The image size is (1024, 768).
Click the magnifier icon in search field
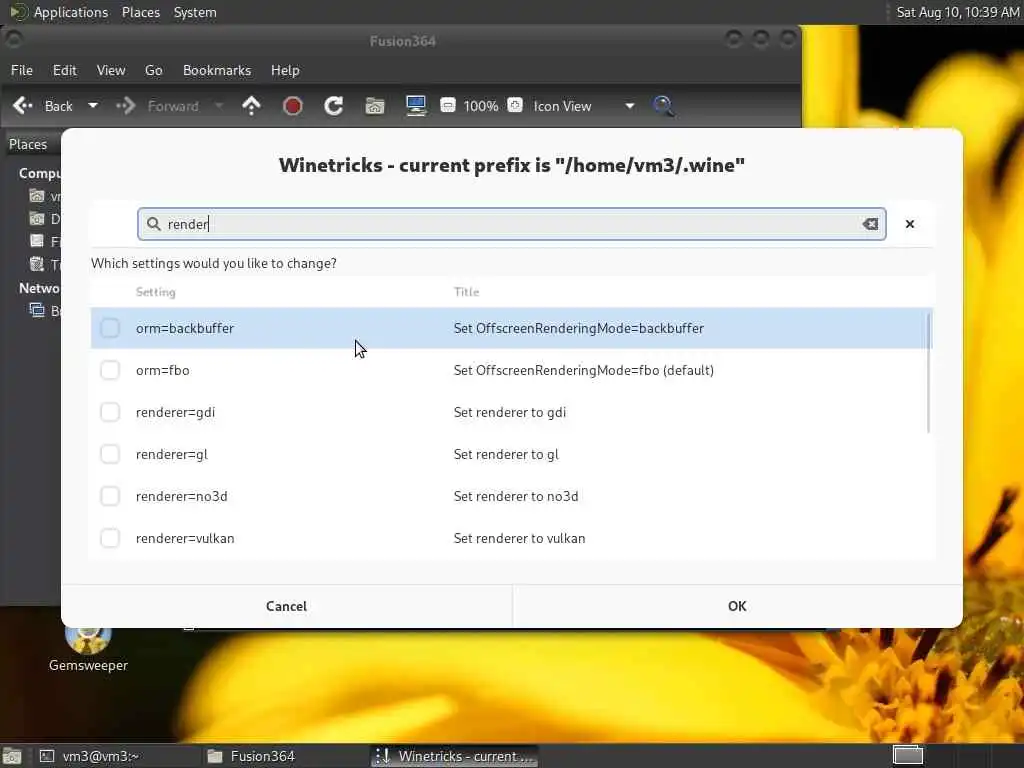click(153, 224)
